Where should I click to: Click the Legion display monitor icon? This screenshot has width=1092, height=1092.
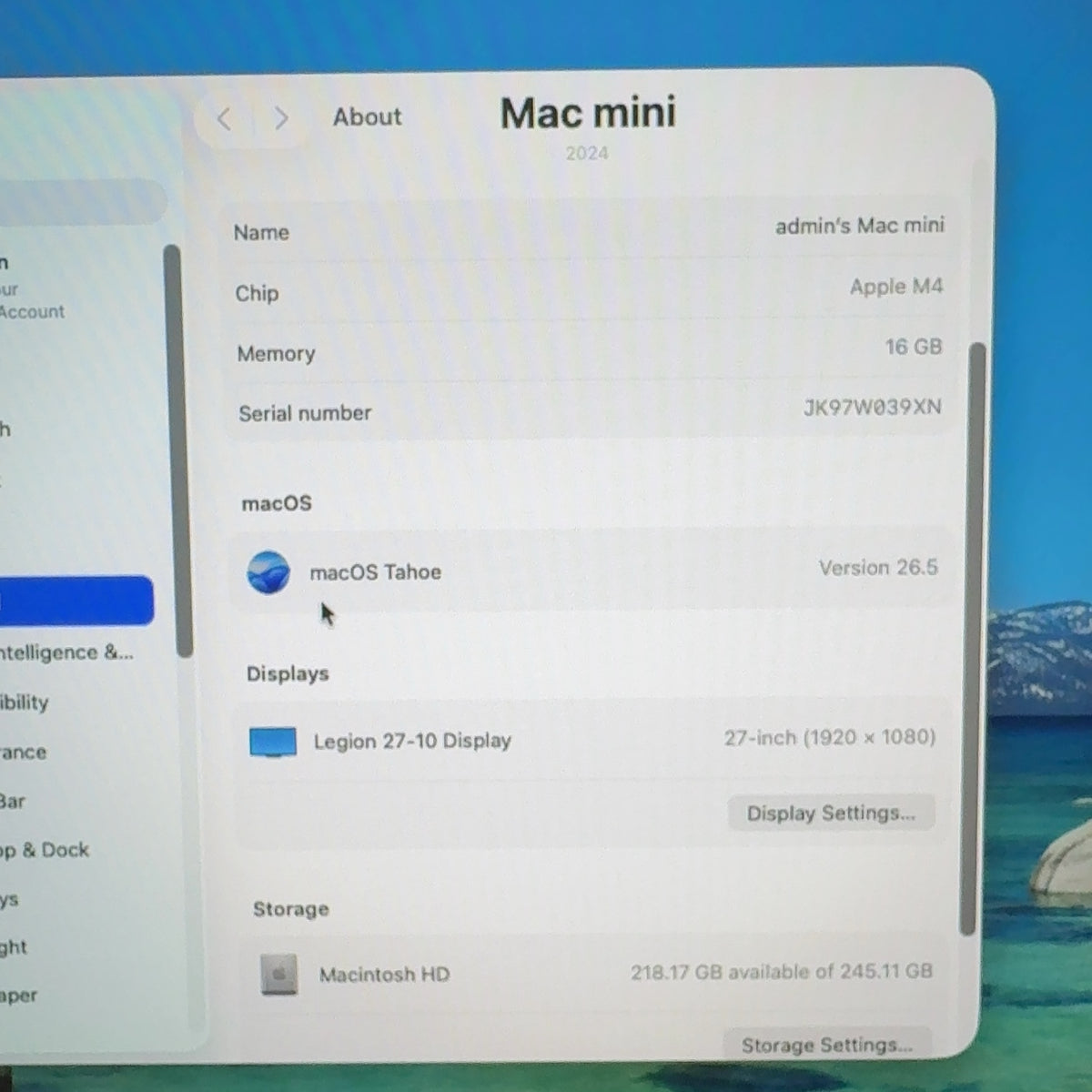[x=273, y=742]
